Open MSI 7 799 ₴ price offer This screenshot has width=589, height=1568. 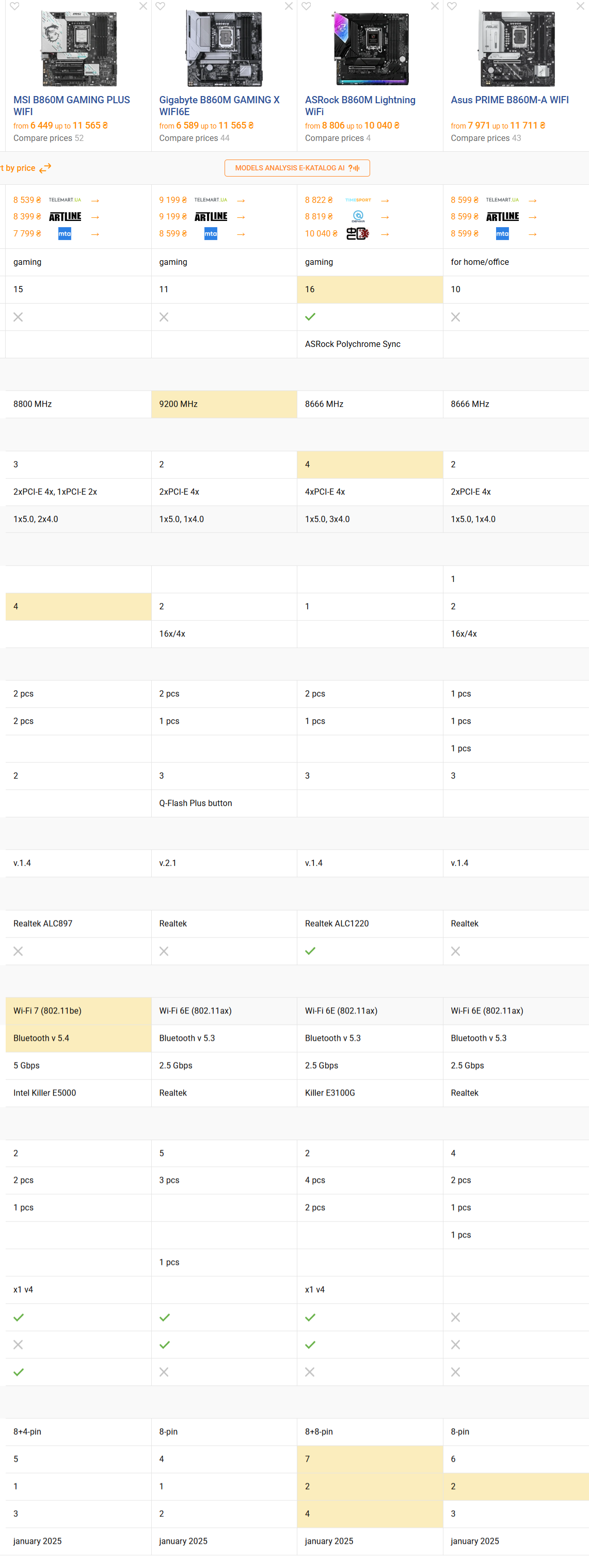click(x=27, y=234)
